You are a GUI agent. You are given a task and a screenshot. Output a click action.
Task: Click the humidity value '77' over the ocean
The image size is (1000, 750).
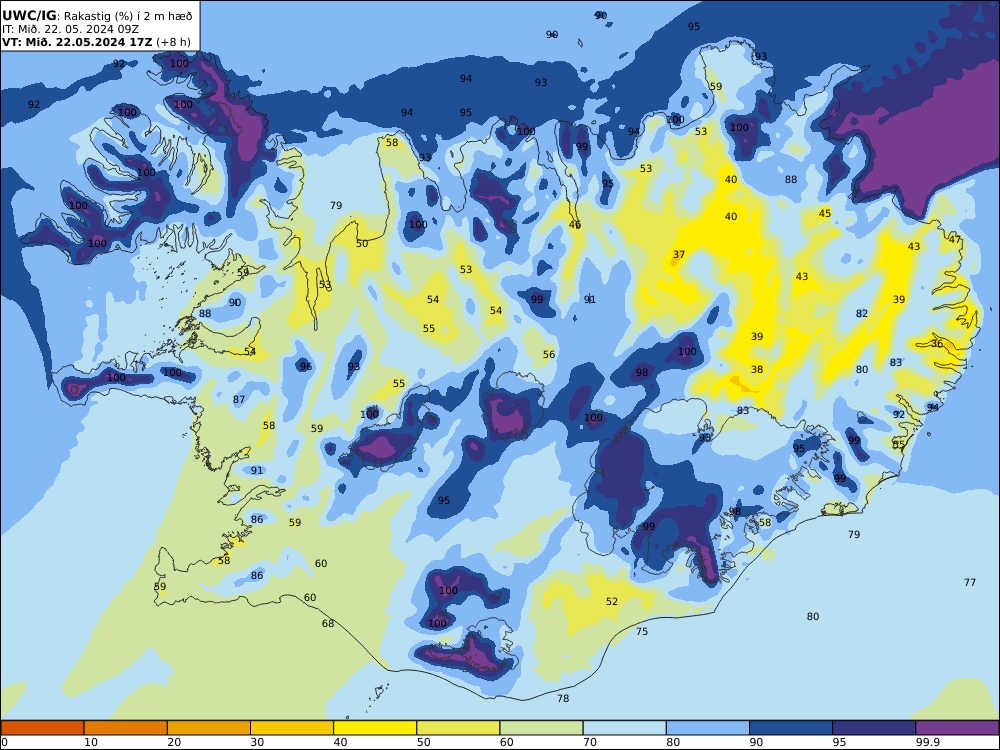tap(970, 582)
